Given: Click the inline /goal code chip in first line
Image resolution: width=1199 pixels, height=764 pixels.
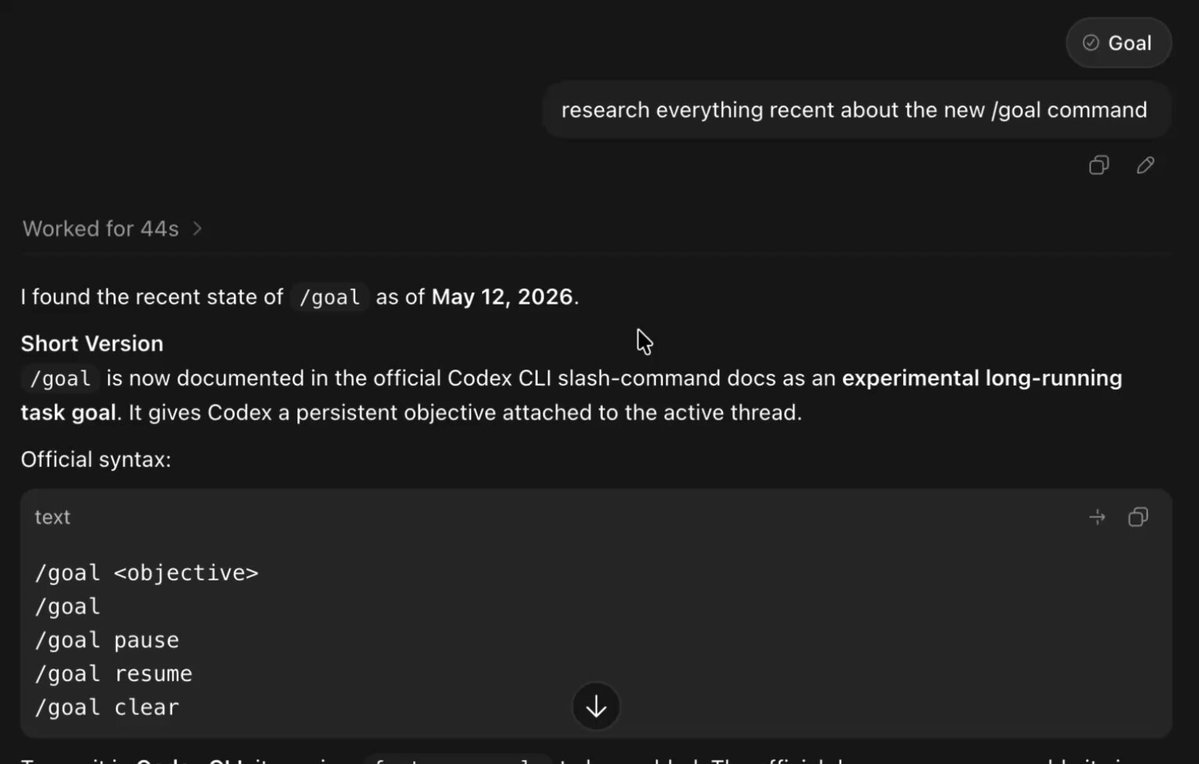Looking at the screenshot, I should 330,297.
